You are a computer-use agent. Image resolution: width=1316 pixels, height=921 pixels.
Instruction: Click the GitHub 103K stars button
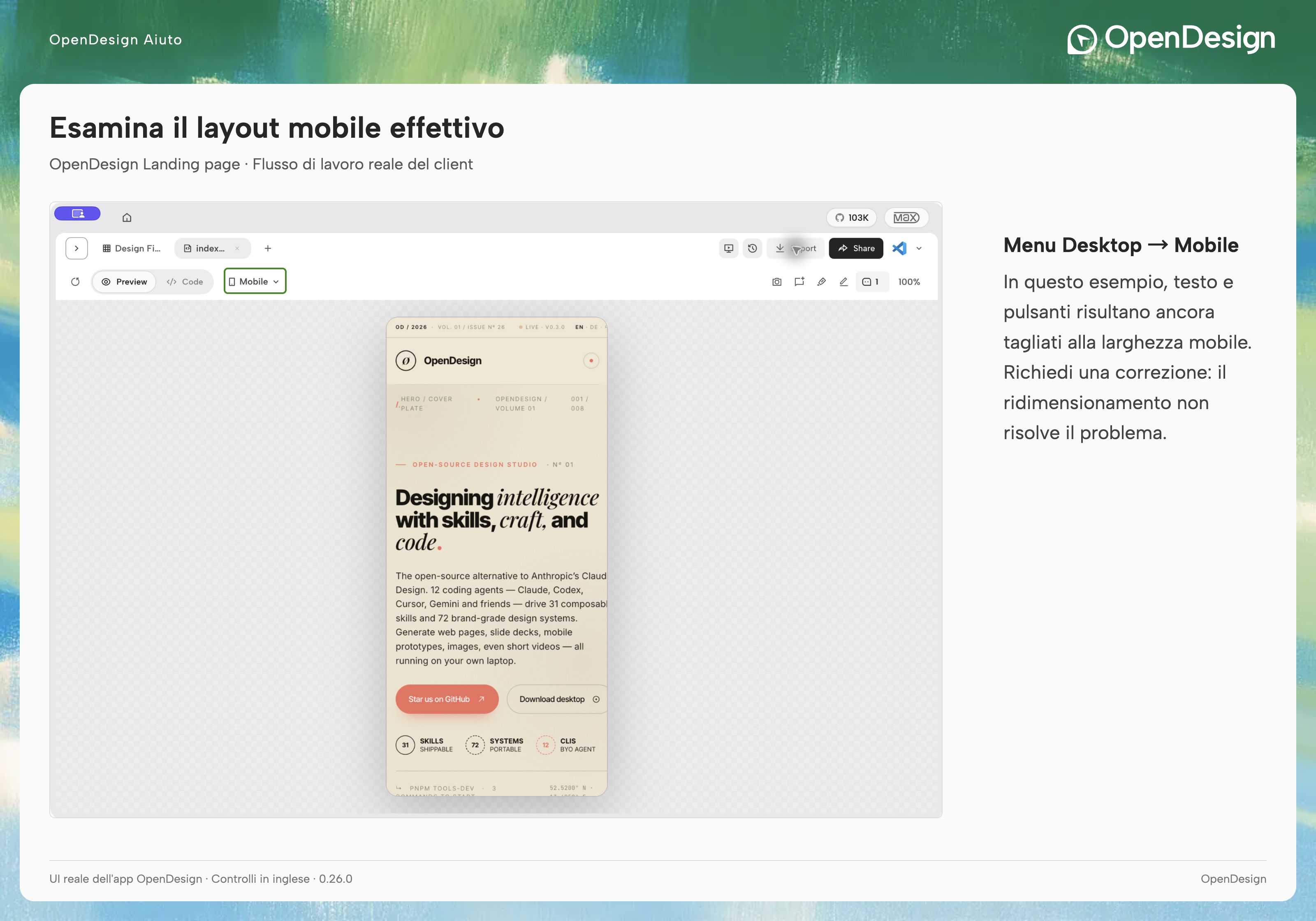851,217
